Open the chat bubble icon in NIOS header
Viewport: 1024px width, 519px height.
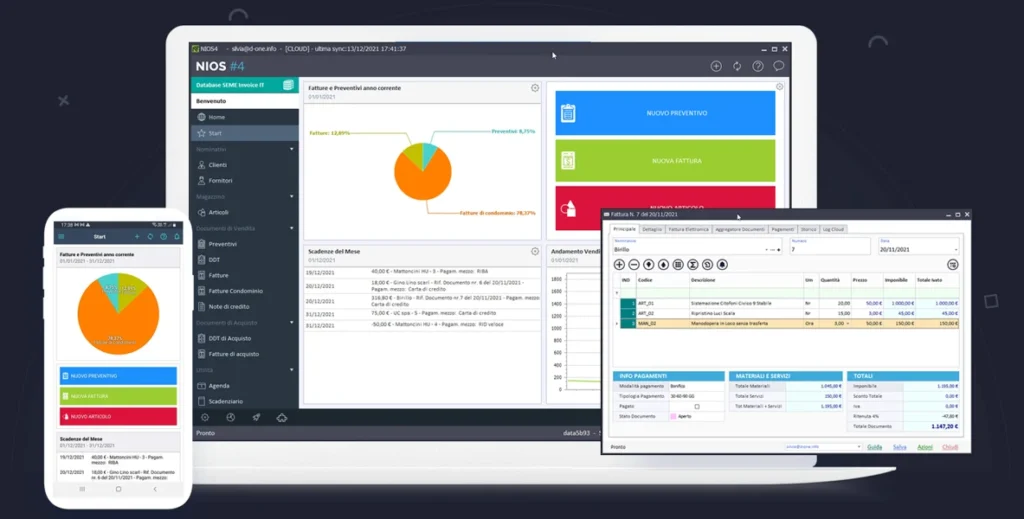point(779,66)
